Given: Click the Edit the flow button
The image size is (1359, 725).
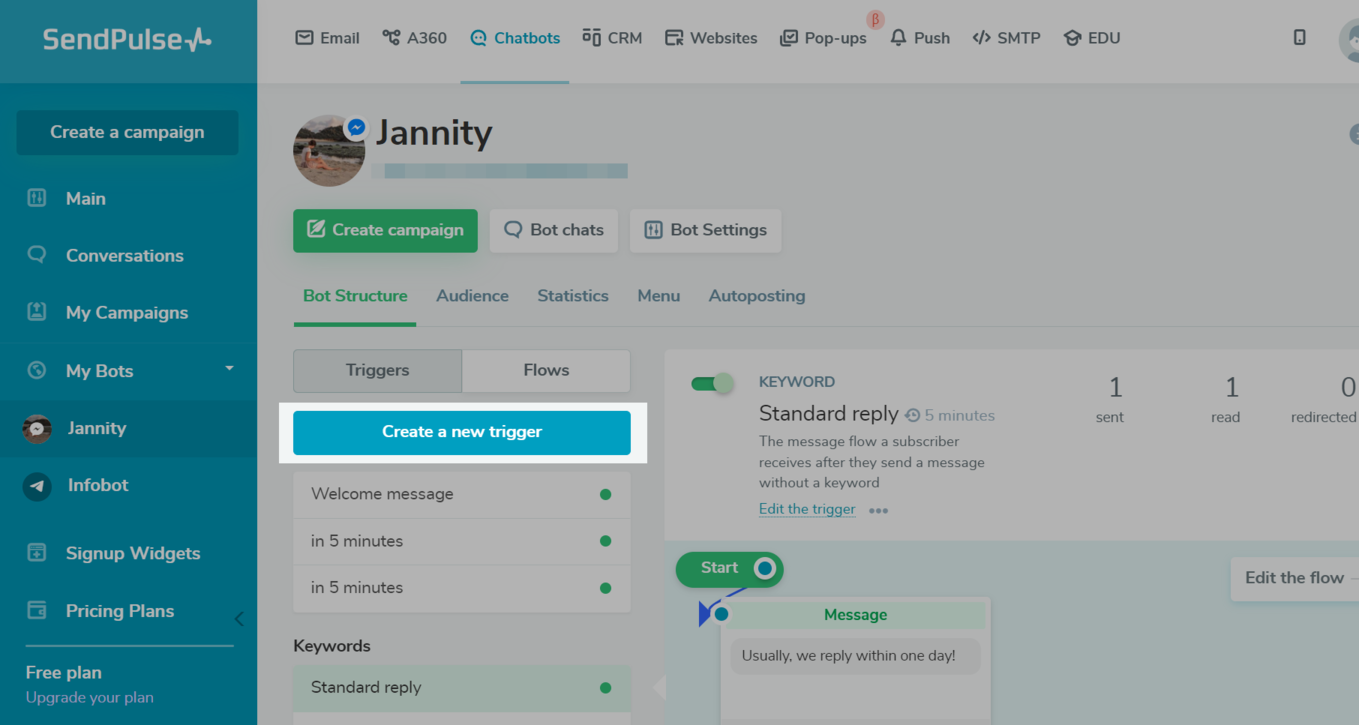Looking at the screenshot, I should click(1295, 578).
